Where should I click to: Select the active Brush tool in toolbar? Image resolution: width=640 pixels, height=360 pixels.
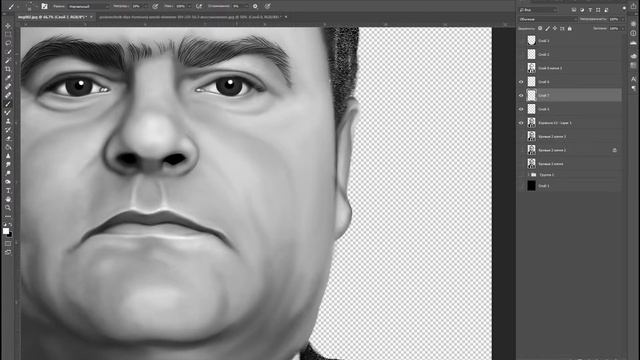8,104
